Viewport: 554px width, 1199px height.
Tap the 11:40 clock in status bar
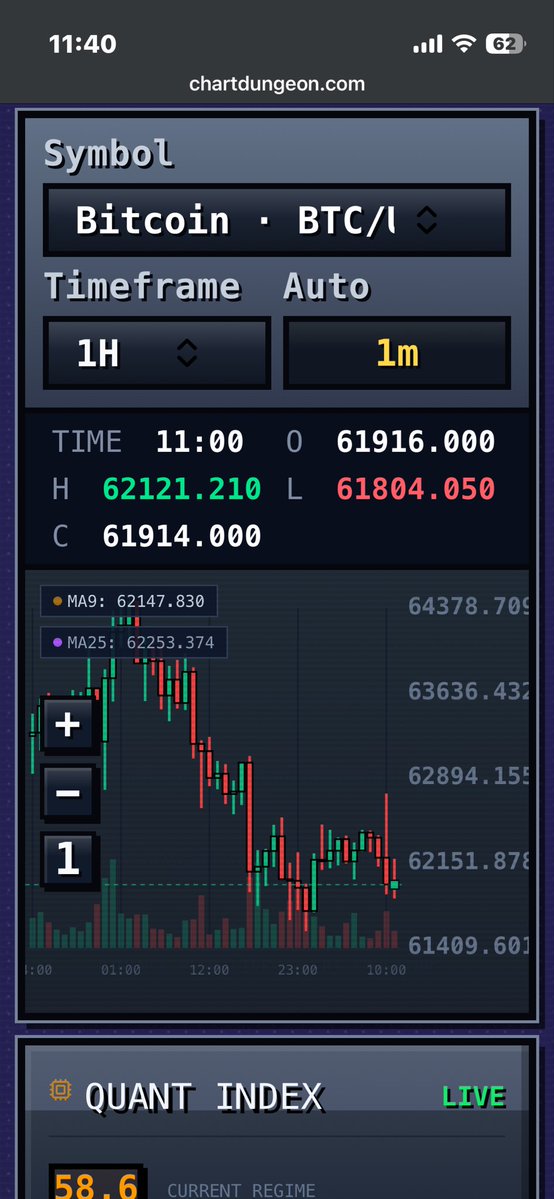pos(83,44)
